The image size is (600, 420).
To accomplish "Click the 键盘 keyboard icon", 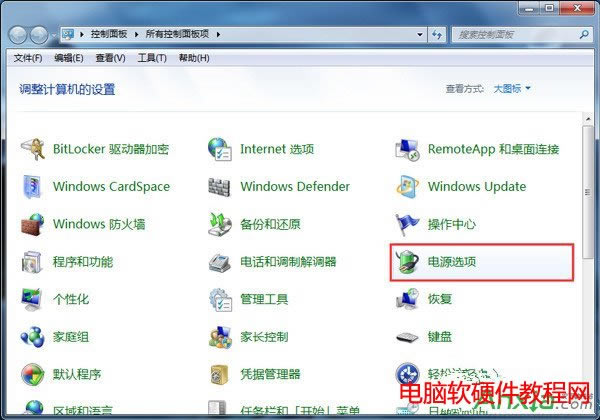I will point(407,337).
